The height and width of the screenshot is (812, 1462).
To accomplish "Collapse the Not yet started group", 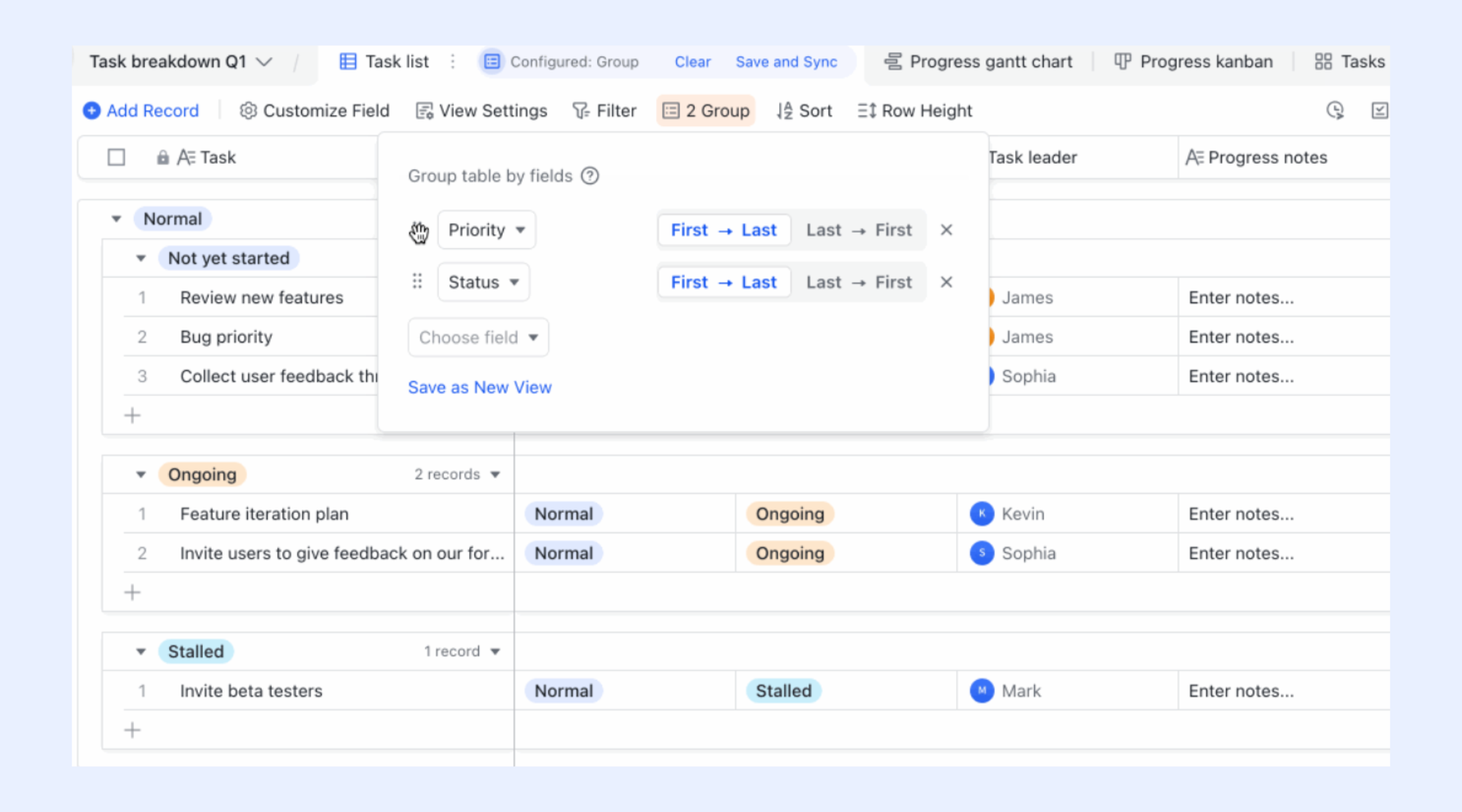I will [x=141, y=258].
